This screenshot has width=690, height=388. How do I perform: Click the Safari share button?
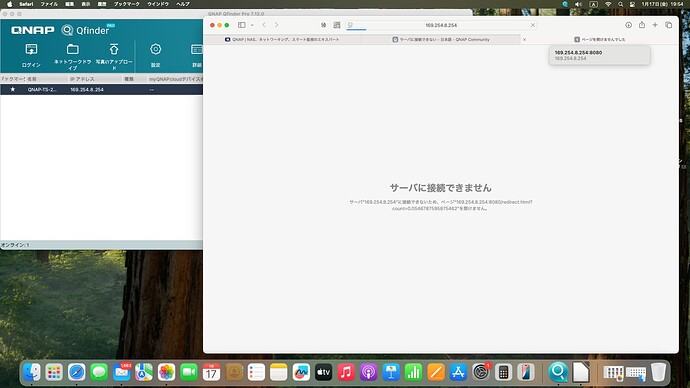pos(642,25)
